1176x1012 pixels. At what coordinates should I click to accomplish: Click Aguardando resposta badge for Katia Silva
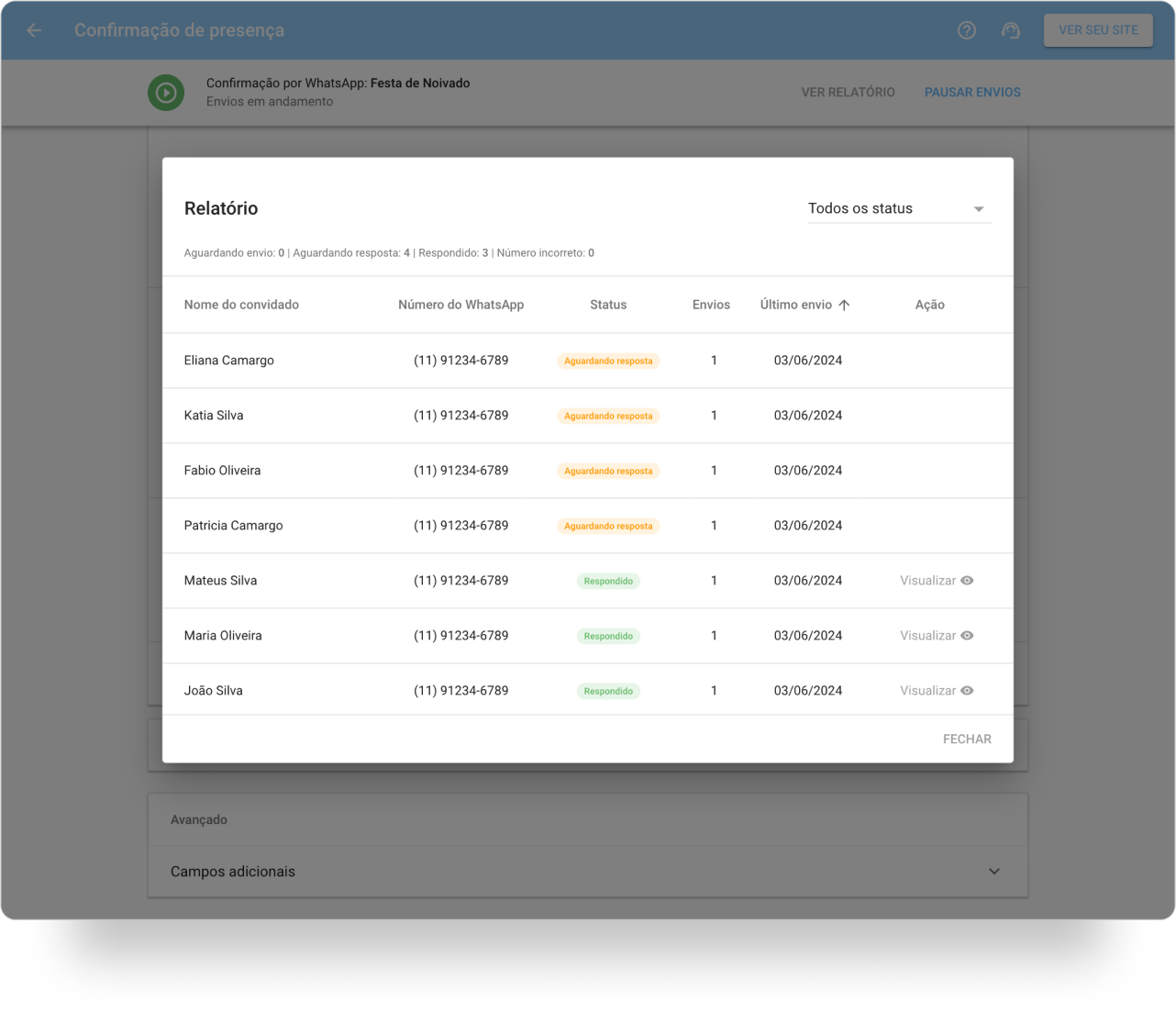(x=608, y=416)
